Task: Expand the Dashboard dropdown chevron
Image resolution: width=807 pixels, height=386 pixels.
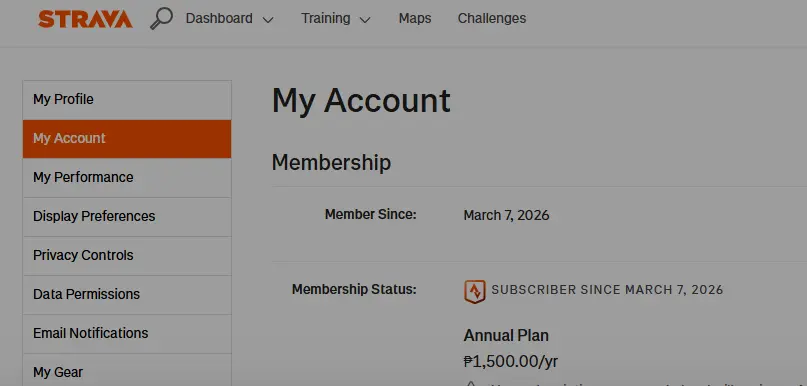Action: [268, 20]
